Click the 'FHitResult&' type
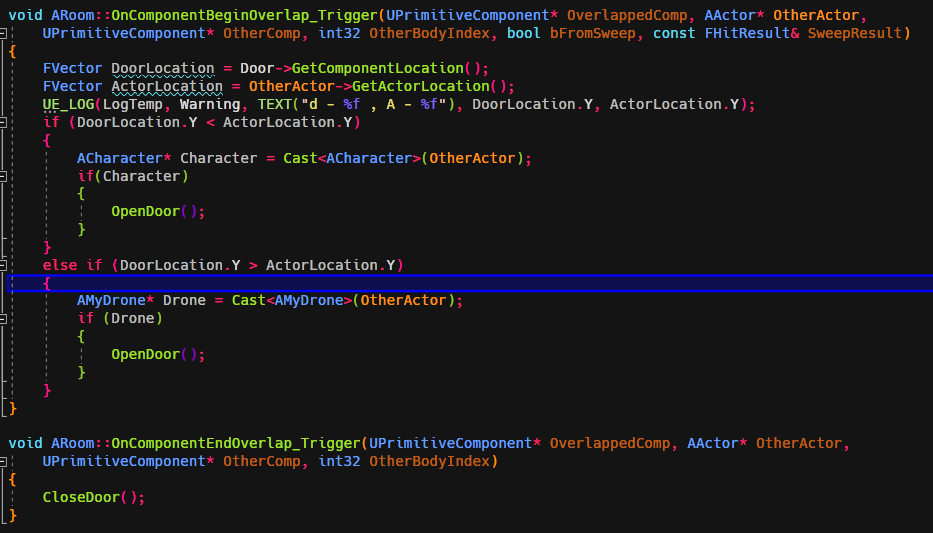933x533 pixels. pyautogui.click(x=752, y=33)
